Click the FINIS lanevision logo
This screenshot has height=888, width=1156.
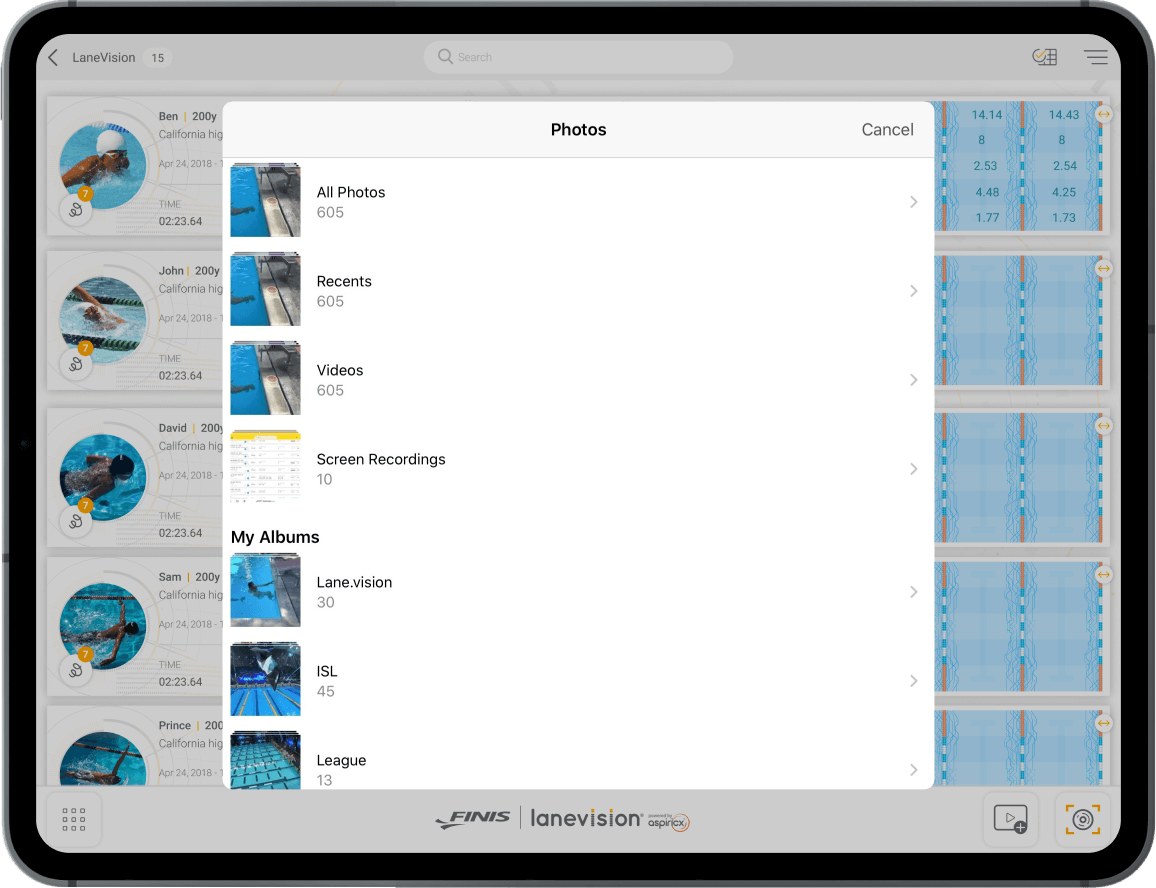tap(563, 819)
